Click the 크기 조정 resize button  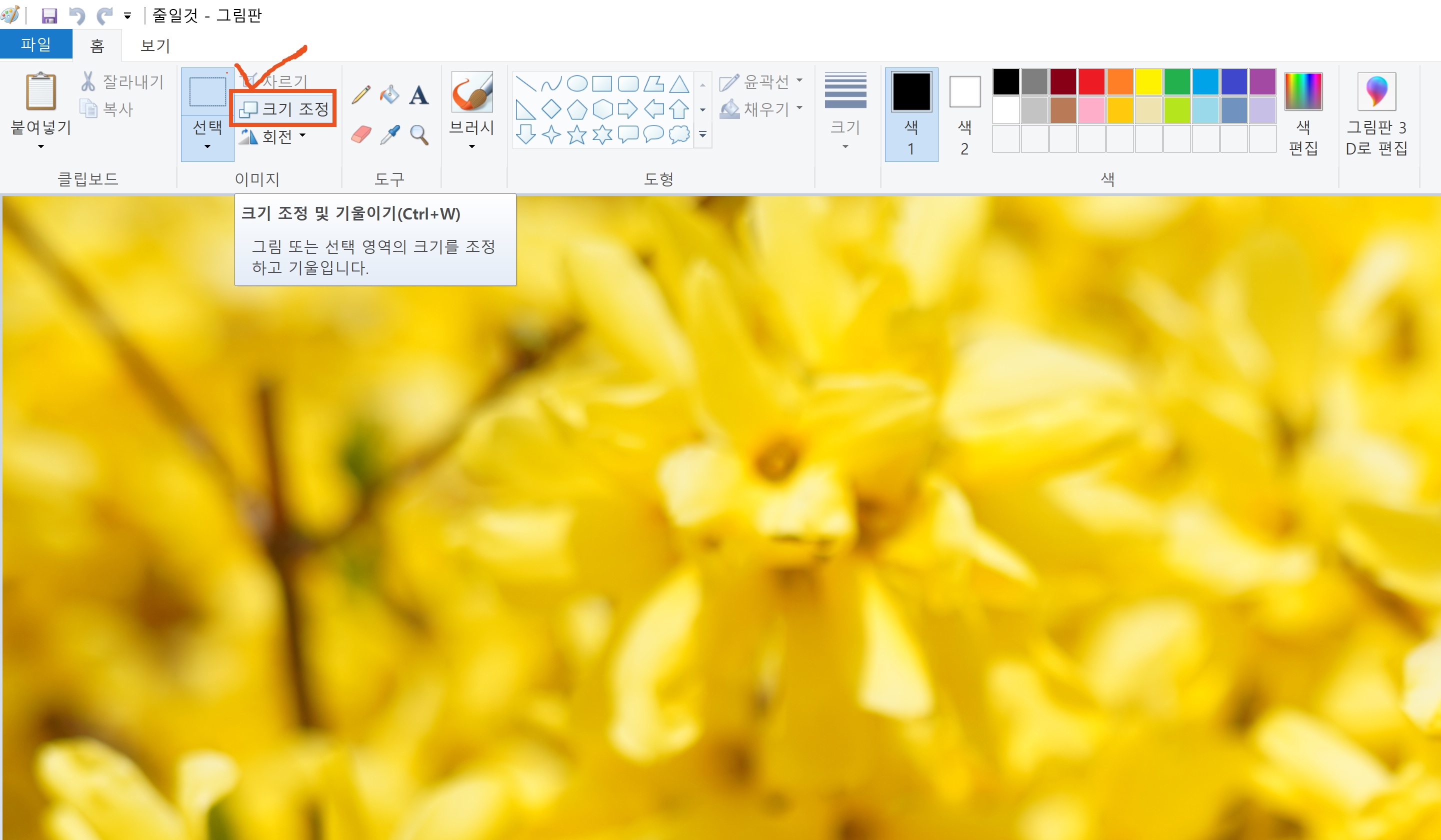[283, 108]
